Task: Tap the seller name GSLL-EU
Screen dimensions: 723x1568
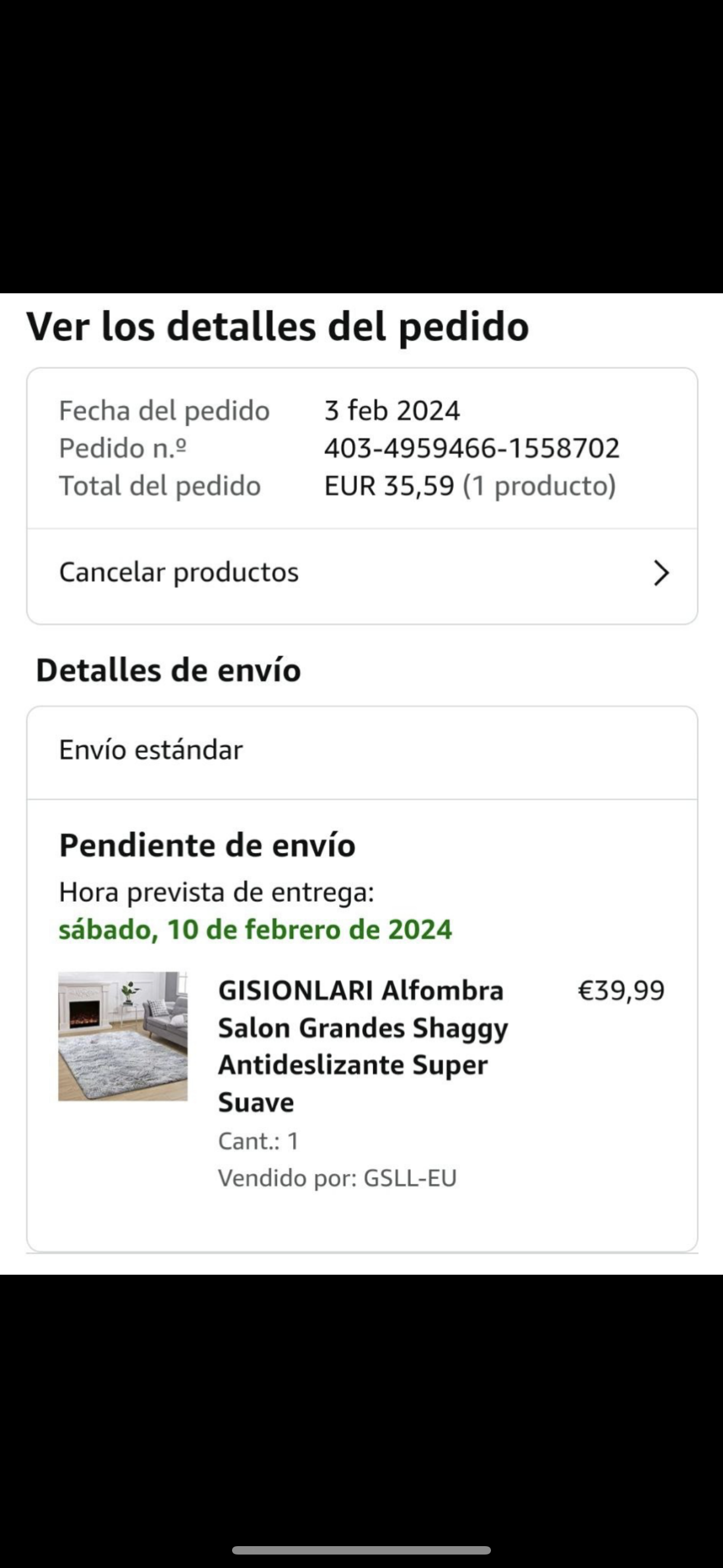Action: [410, 1178]
